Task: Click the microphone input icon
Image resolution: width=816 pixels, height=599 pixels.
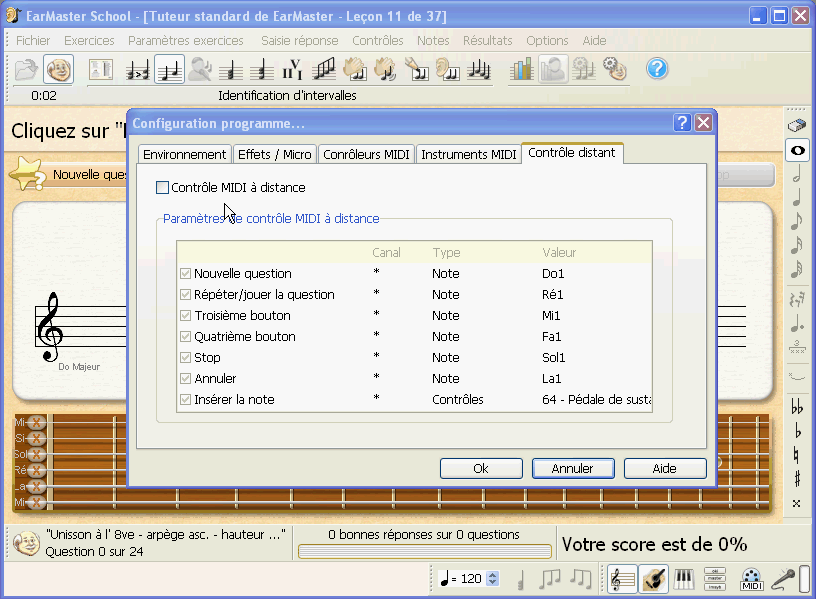Action: 783,579
